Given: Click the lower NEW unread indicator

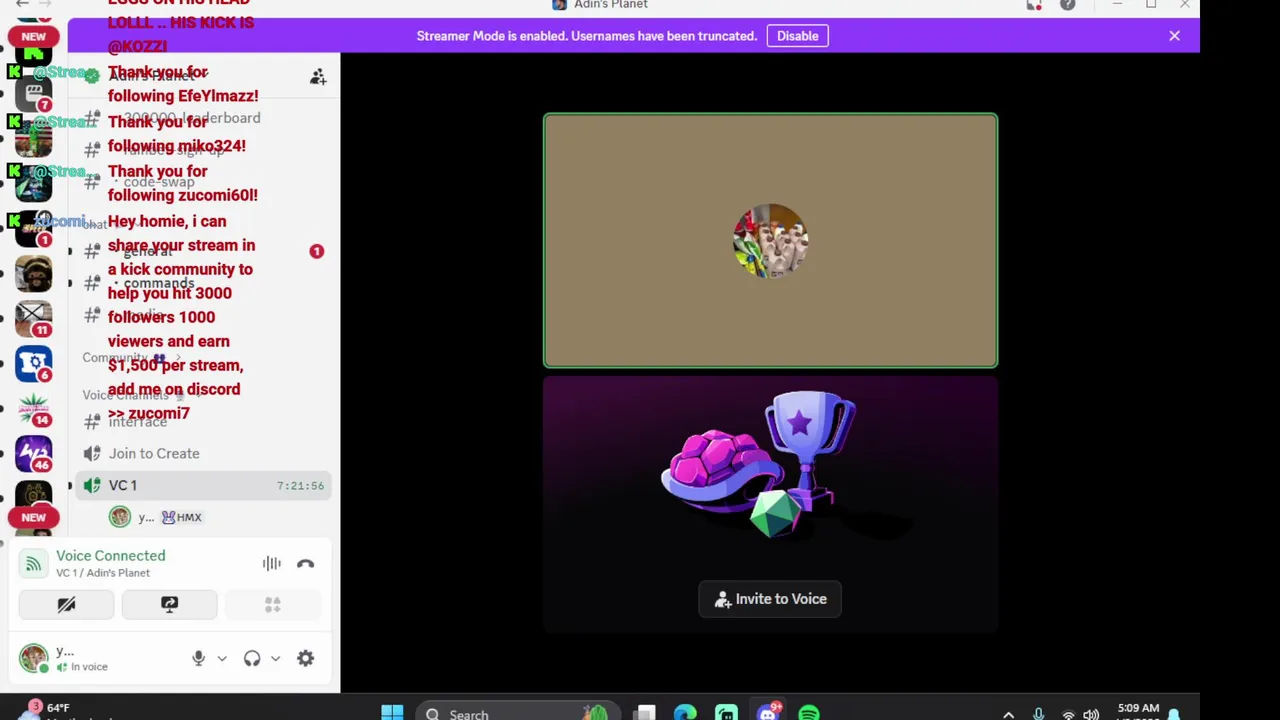Looking at the screenshot, I should 34,517.
